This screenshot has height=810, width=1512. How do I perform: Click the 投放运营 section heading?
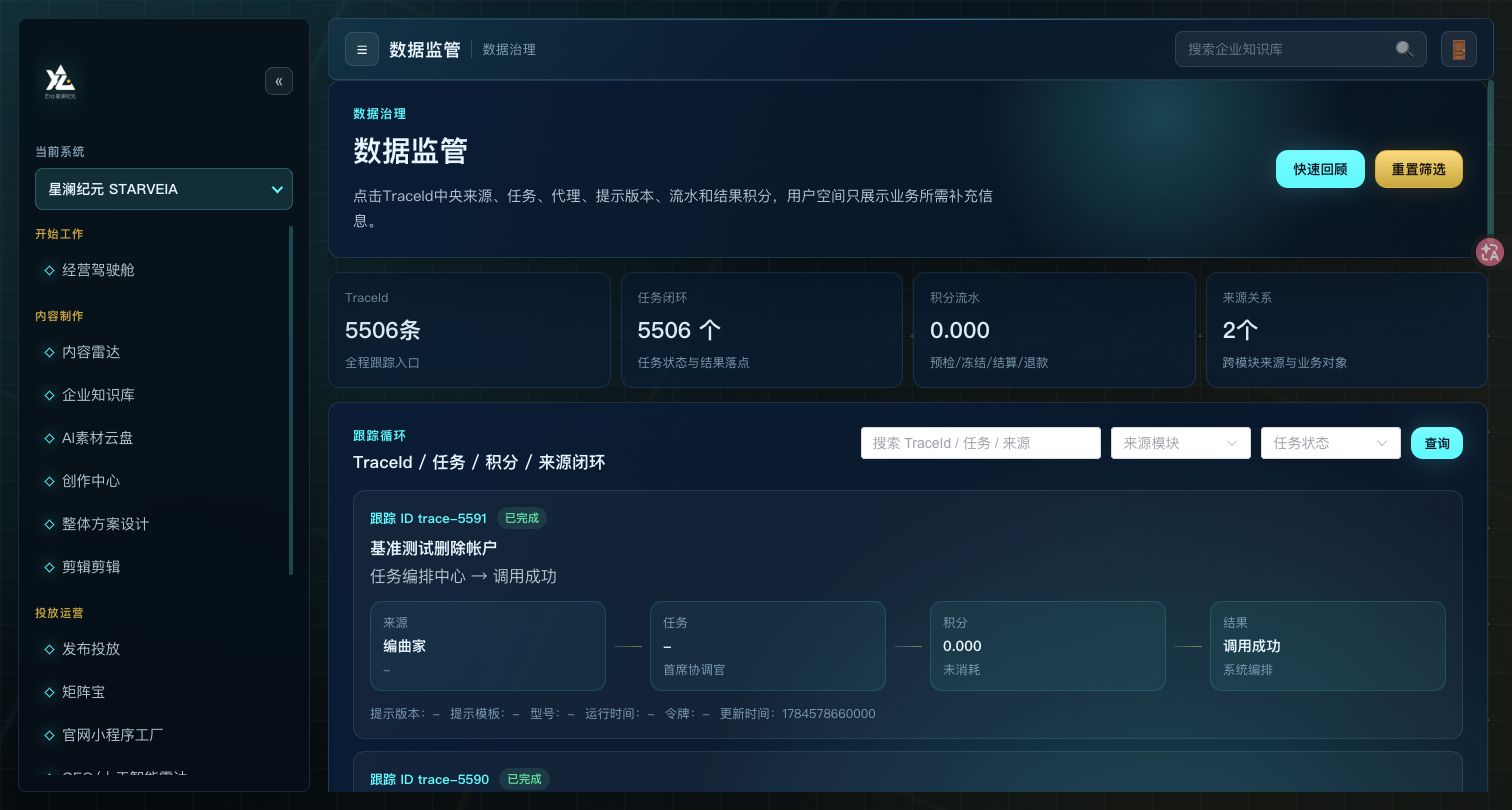click(59, 613)
